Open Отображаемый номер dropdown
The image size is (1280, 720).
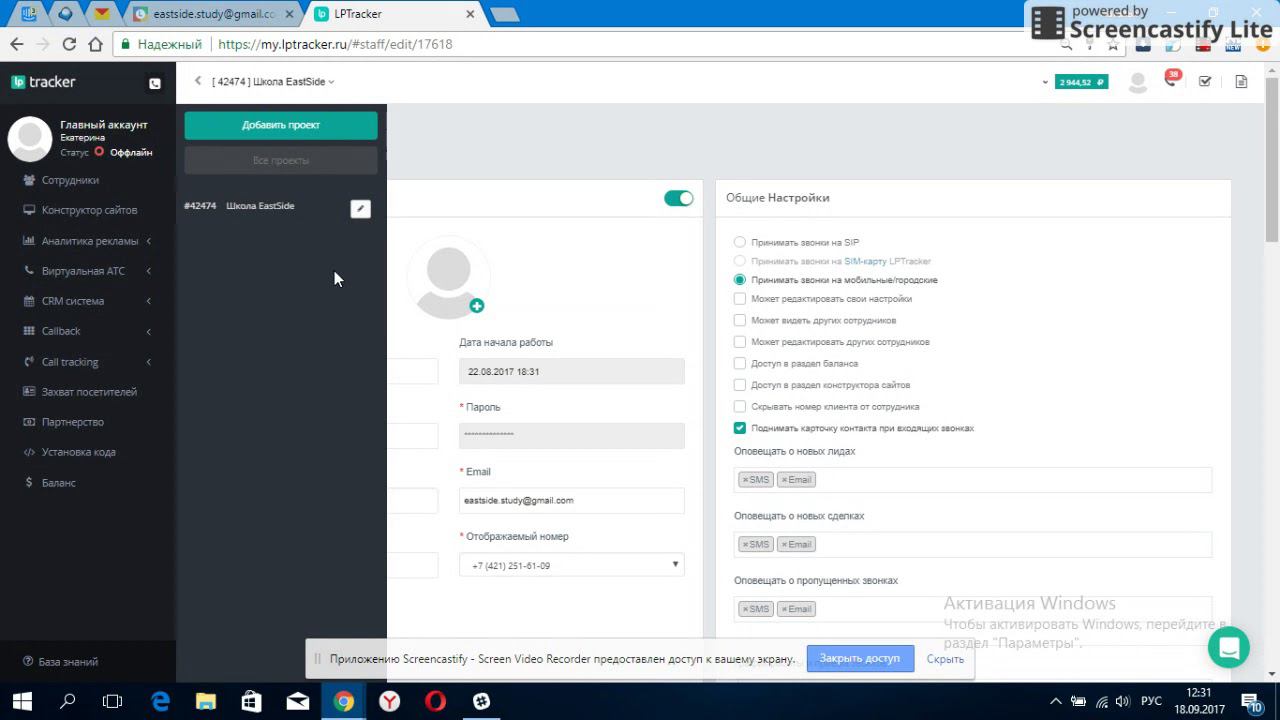click(572, 565)
